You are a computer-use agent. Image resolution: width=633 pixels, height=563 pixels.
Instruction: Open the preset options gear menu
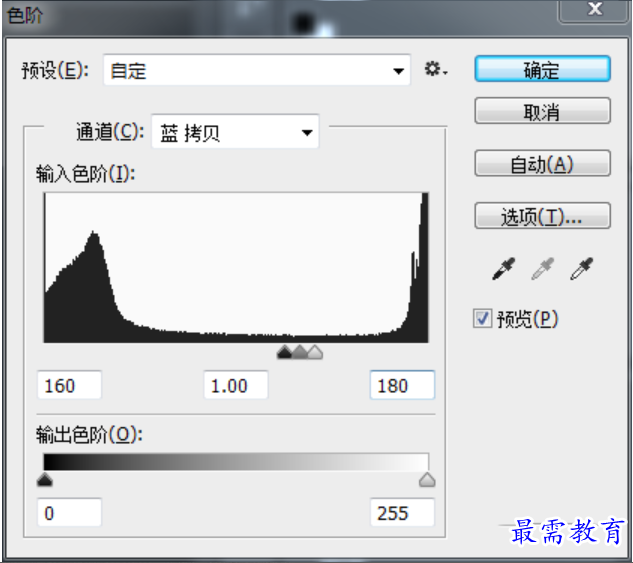[x=435, y=69]
